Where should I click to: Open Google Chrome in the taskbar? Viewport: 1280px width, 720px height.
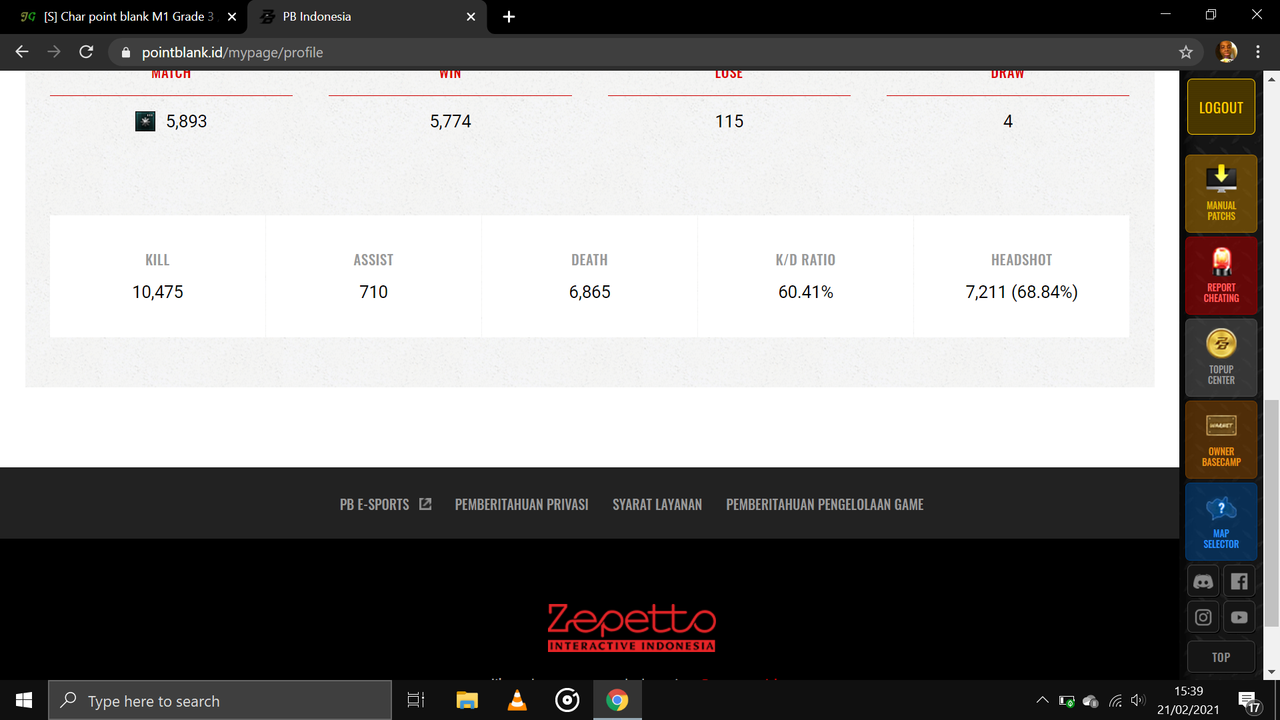coord(617,700)
